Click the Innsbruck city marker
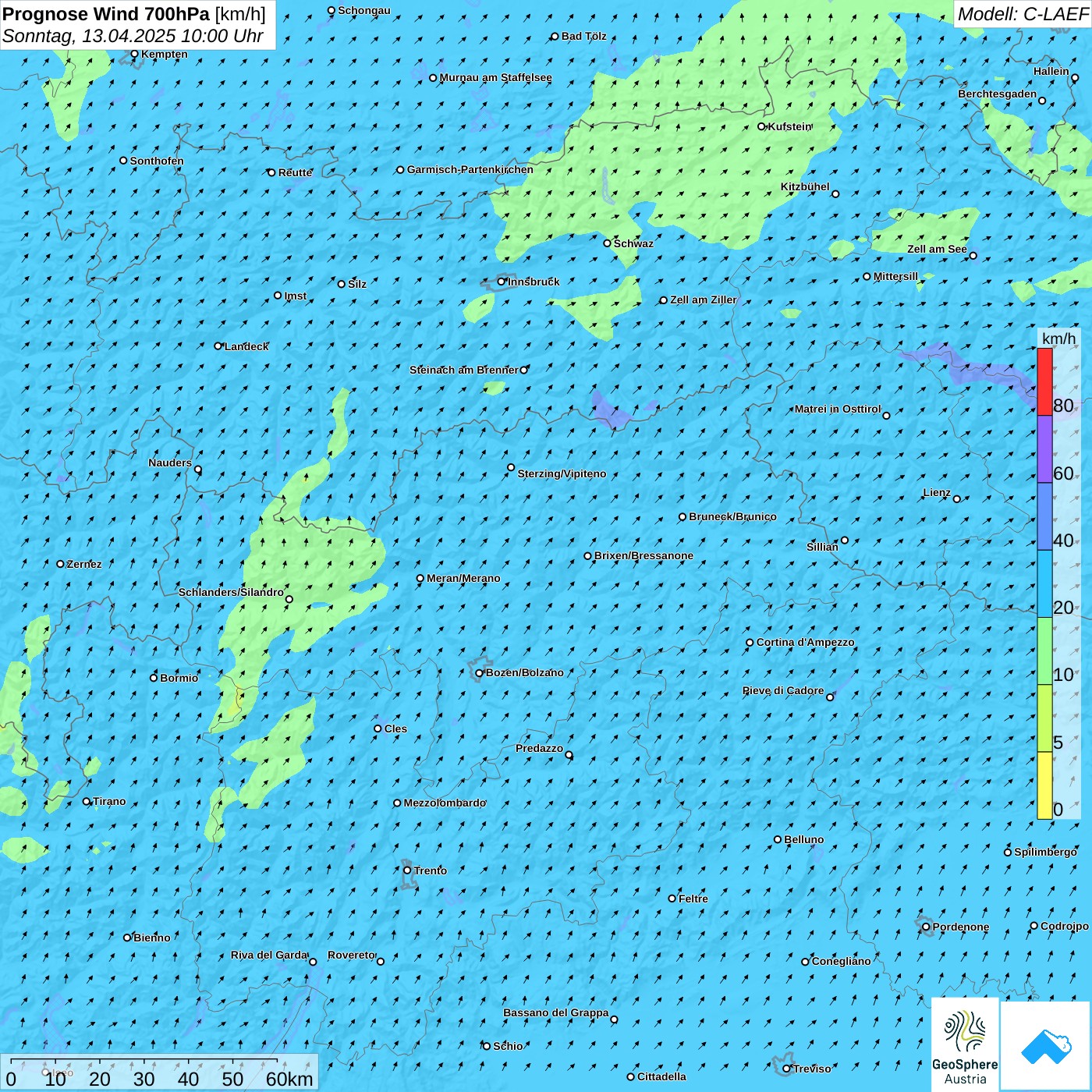The image size is (1092, 1092). pyautogui.click(x=502, y=282)
